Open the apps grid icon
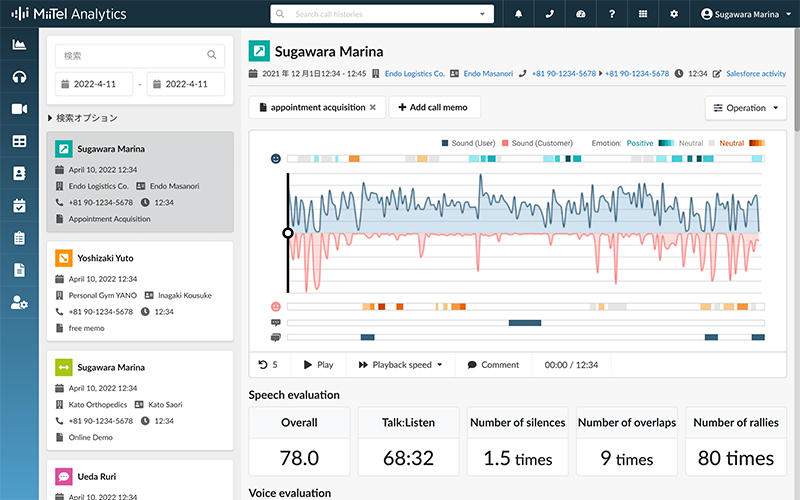Viewport: 800px width, 500px height. (x=643, y=14)
